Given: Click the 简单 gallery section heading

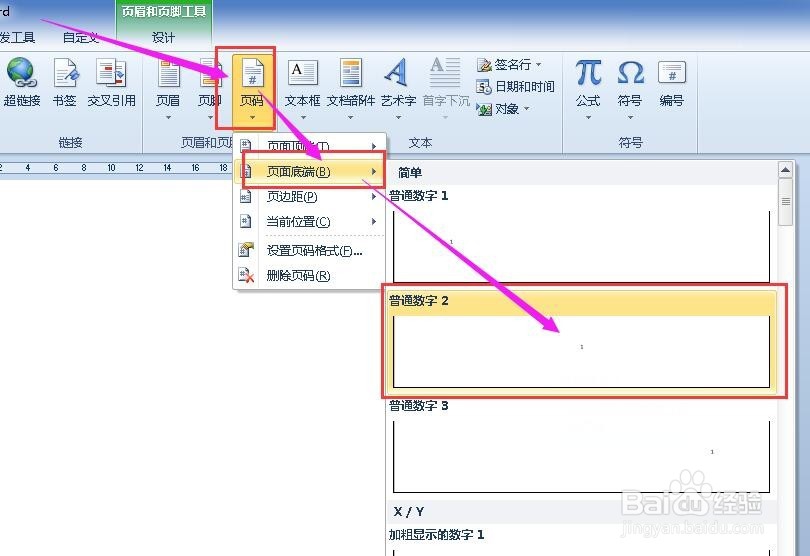Looking at the screenshot, I should point(410,173).
